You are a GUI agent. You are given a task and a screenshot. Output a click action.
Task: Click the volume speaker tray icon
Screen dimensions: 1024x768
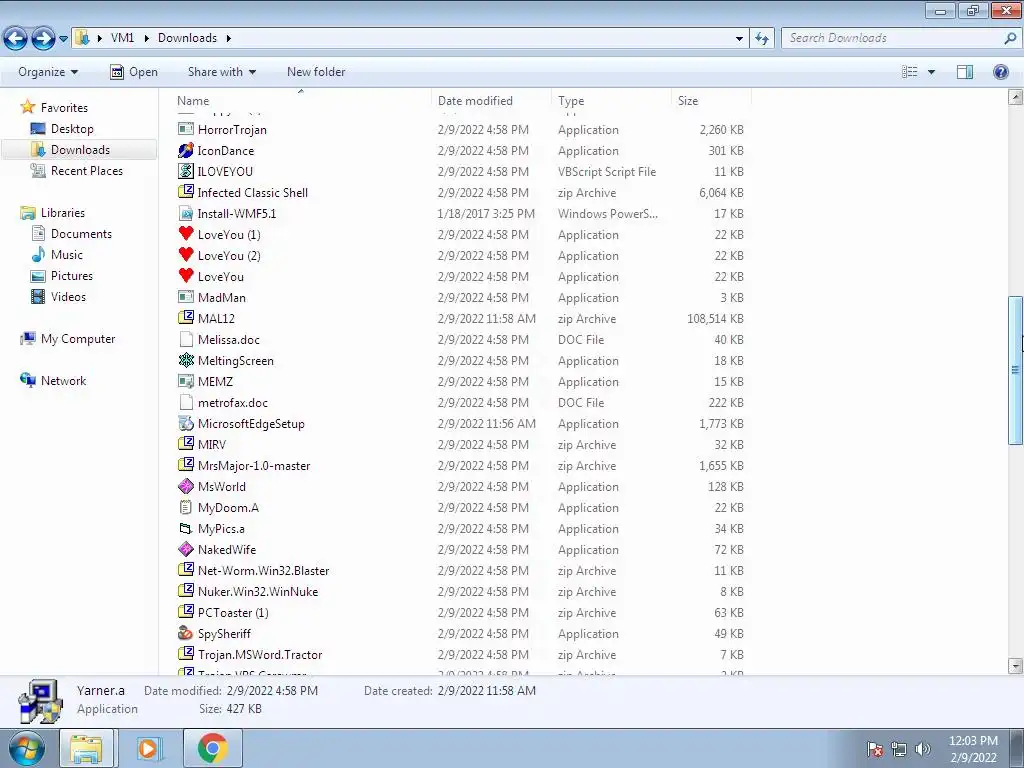(x=923, y=749)
